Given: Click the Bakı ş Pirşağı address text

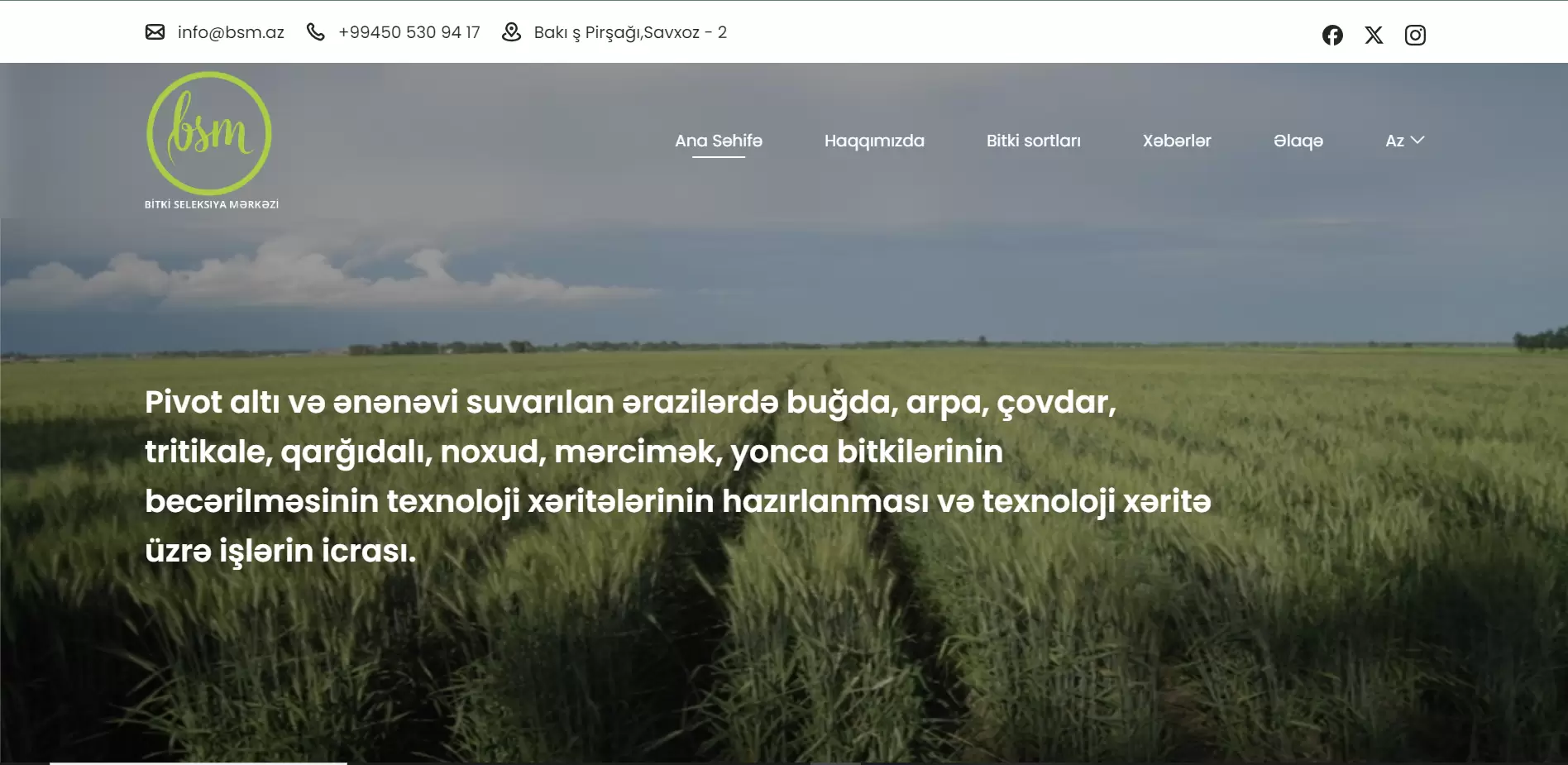Looking at the screenshot, I should (x=630, y=32).
